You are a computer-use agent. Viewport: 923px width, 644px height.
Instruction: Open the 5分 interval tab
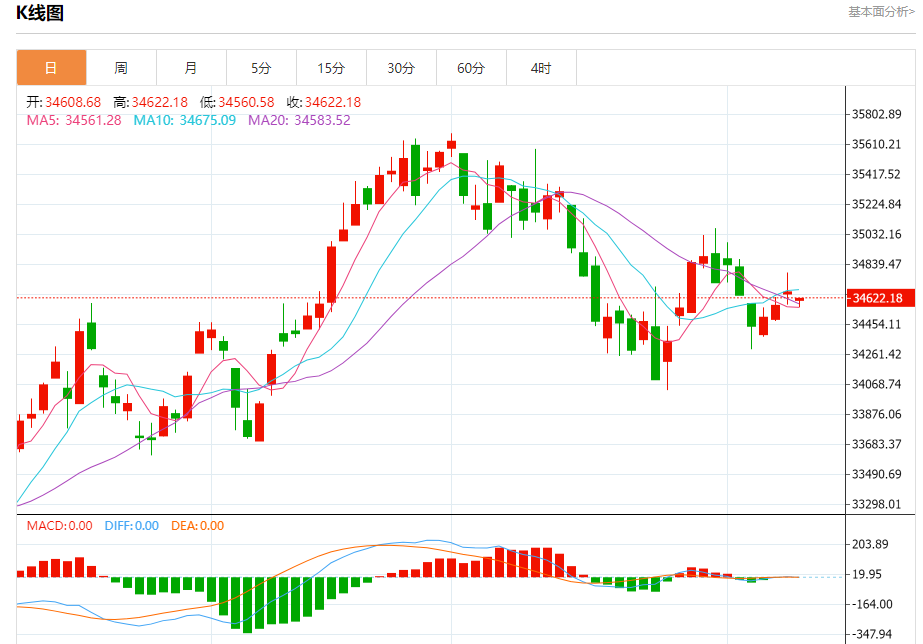(x=261, y=68)
